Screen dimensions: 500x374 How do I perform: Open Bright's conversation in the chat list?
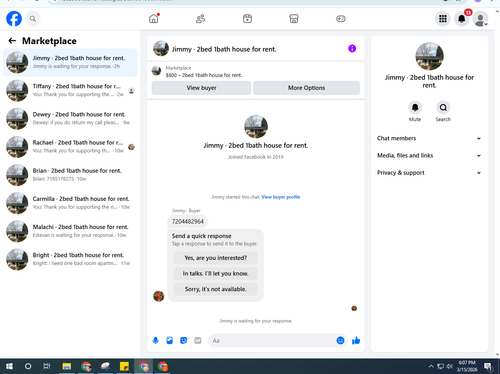click(x=70, y=259)
